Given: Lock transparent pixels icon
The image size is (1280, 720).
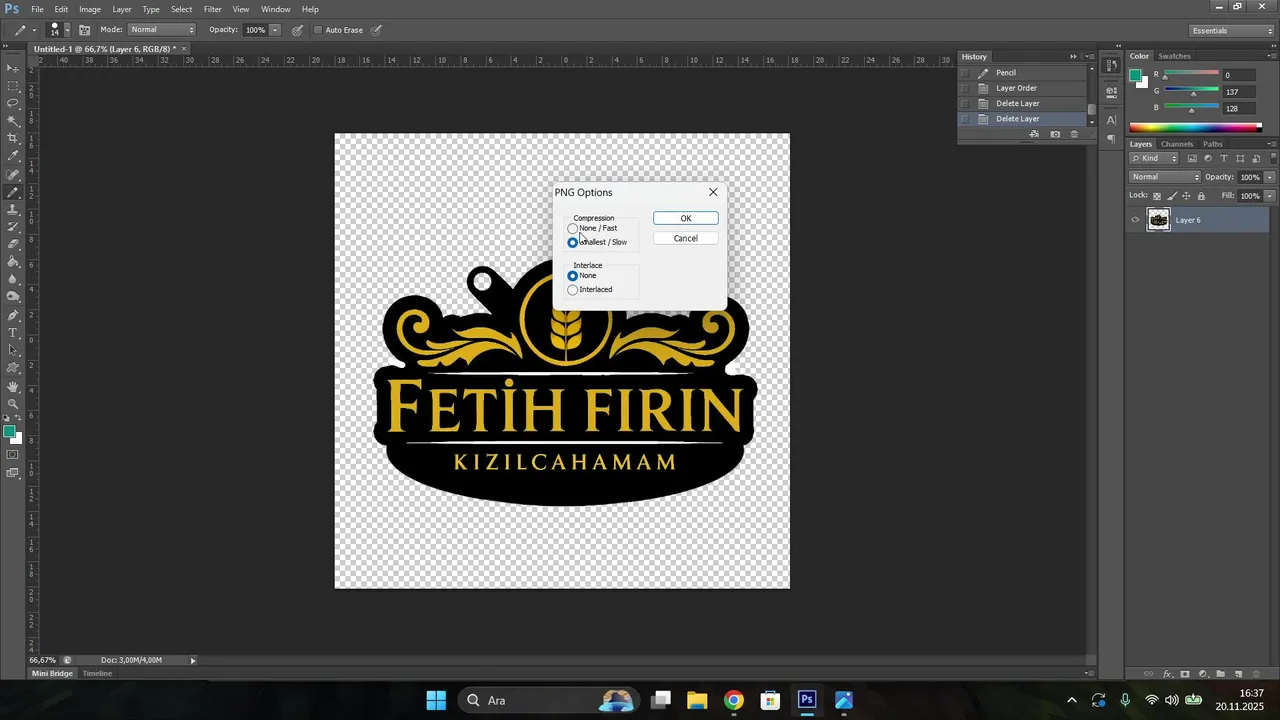Looking at the screenshot, I should pos(1157,196).
